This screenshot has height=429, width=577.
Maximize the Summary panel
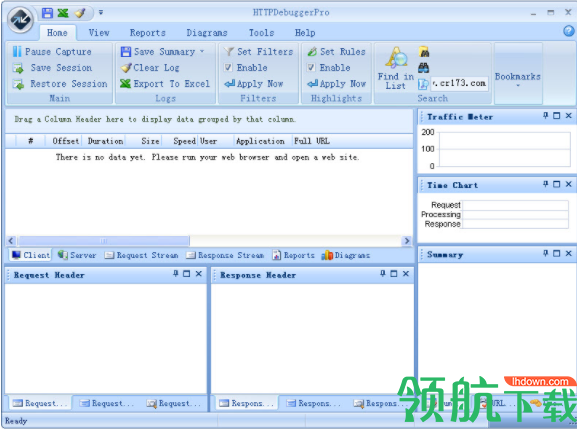(x=557, y=254)
